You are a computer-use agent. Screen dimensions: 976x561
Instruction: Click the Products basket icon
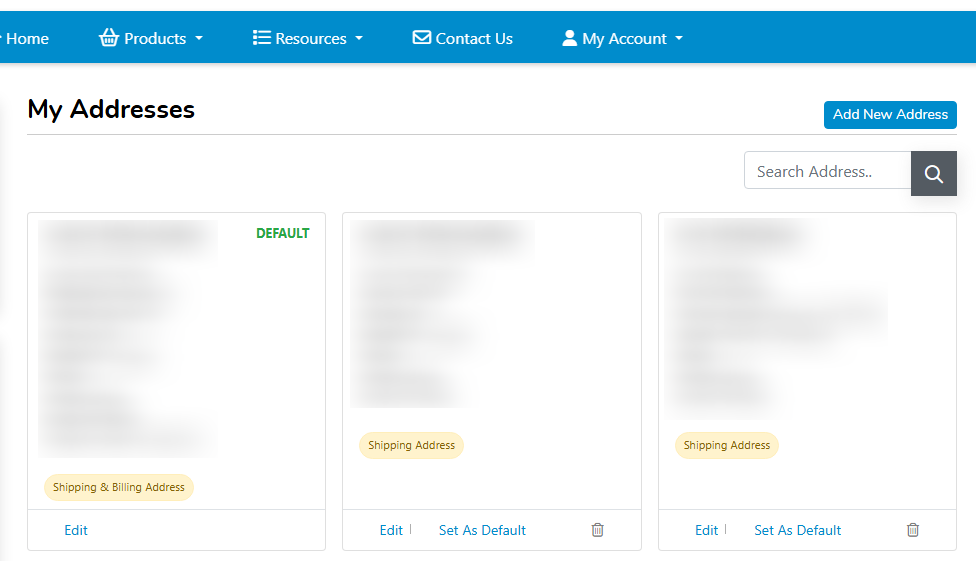(109, 38)
